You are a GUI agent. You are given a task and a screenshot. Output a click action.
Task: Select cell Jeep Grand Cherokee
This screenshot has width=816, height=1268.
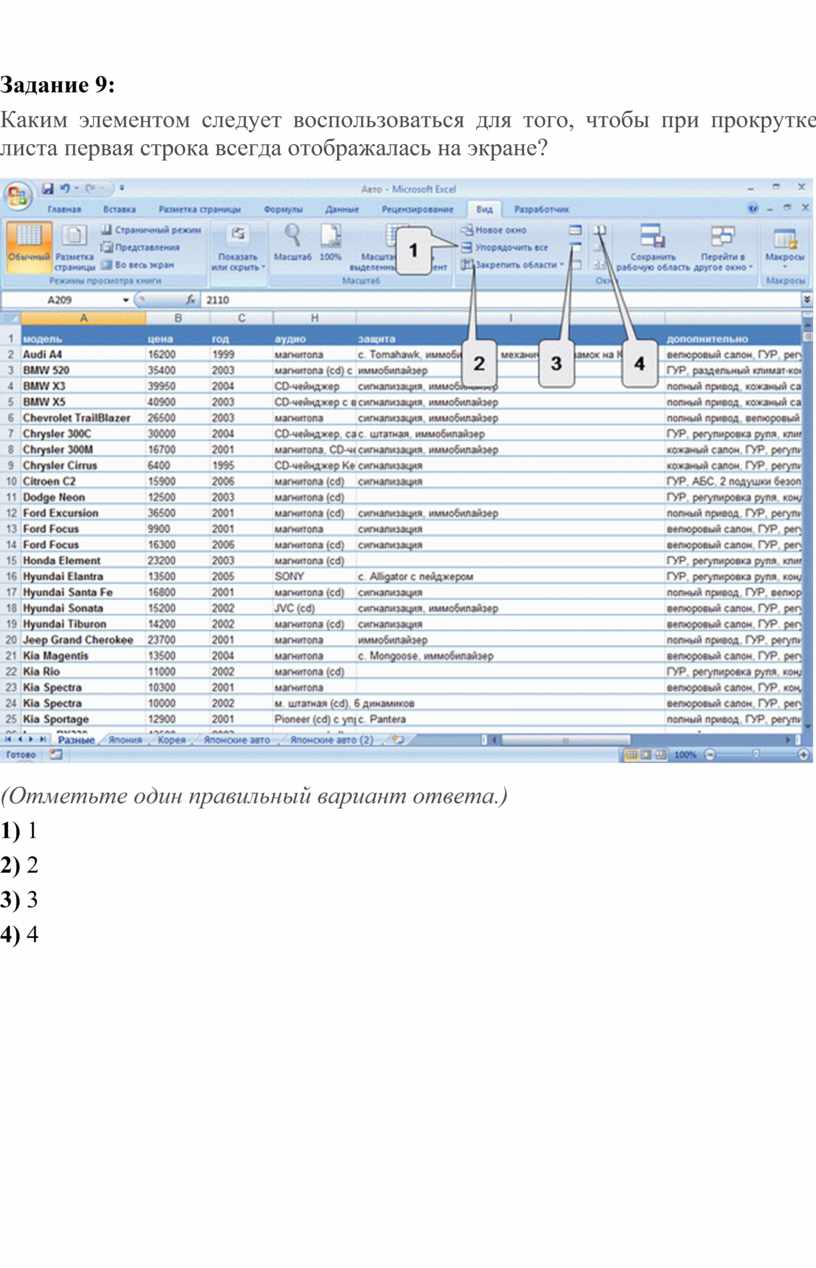pos(83,640)
